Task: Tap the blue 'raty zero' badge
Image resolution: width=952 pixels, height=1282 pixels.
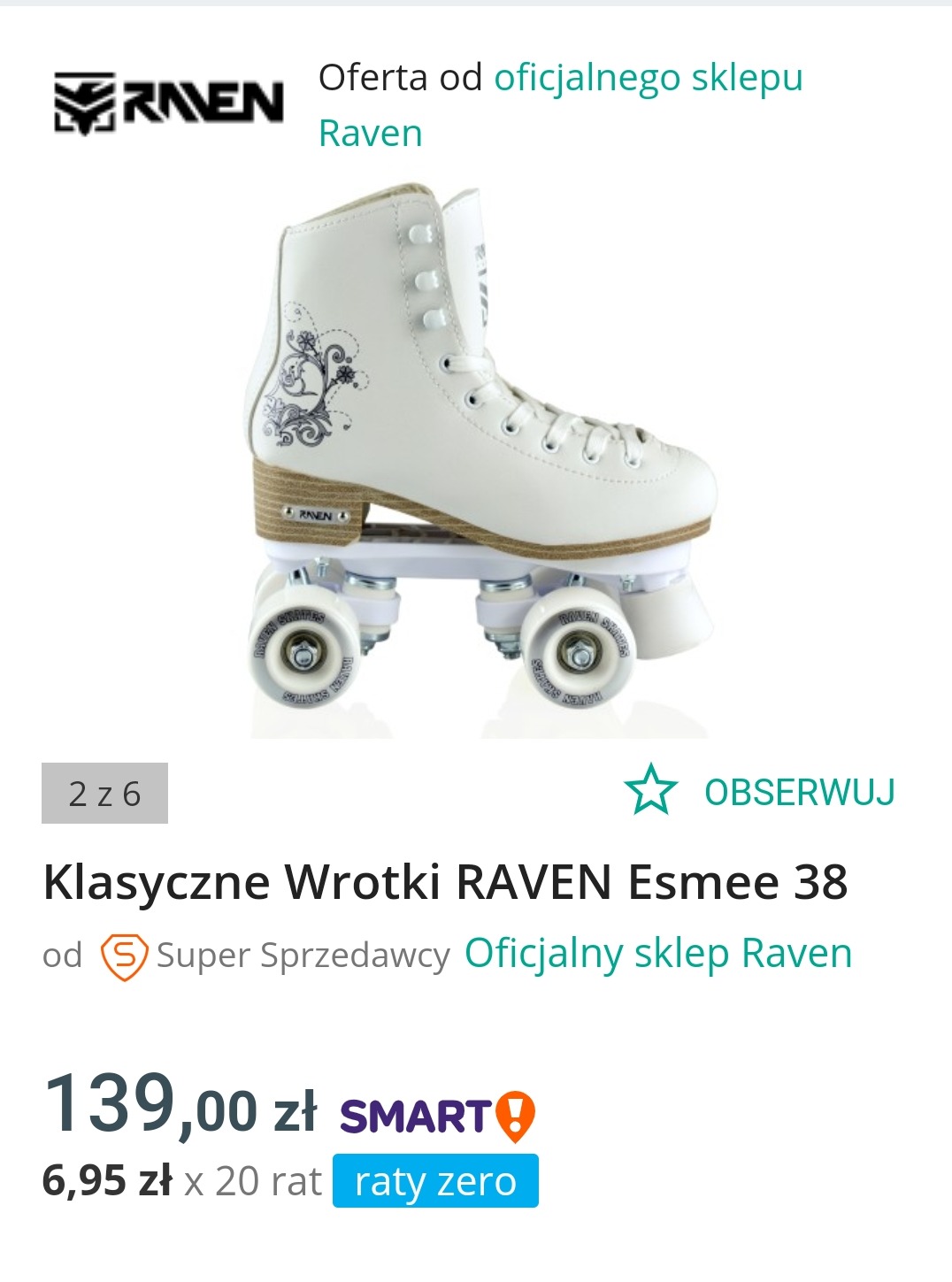Action: click(435, 1181)
